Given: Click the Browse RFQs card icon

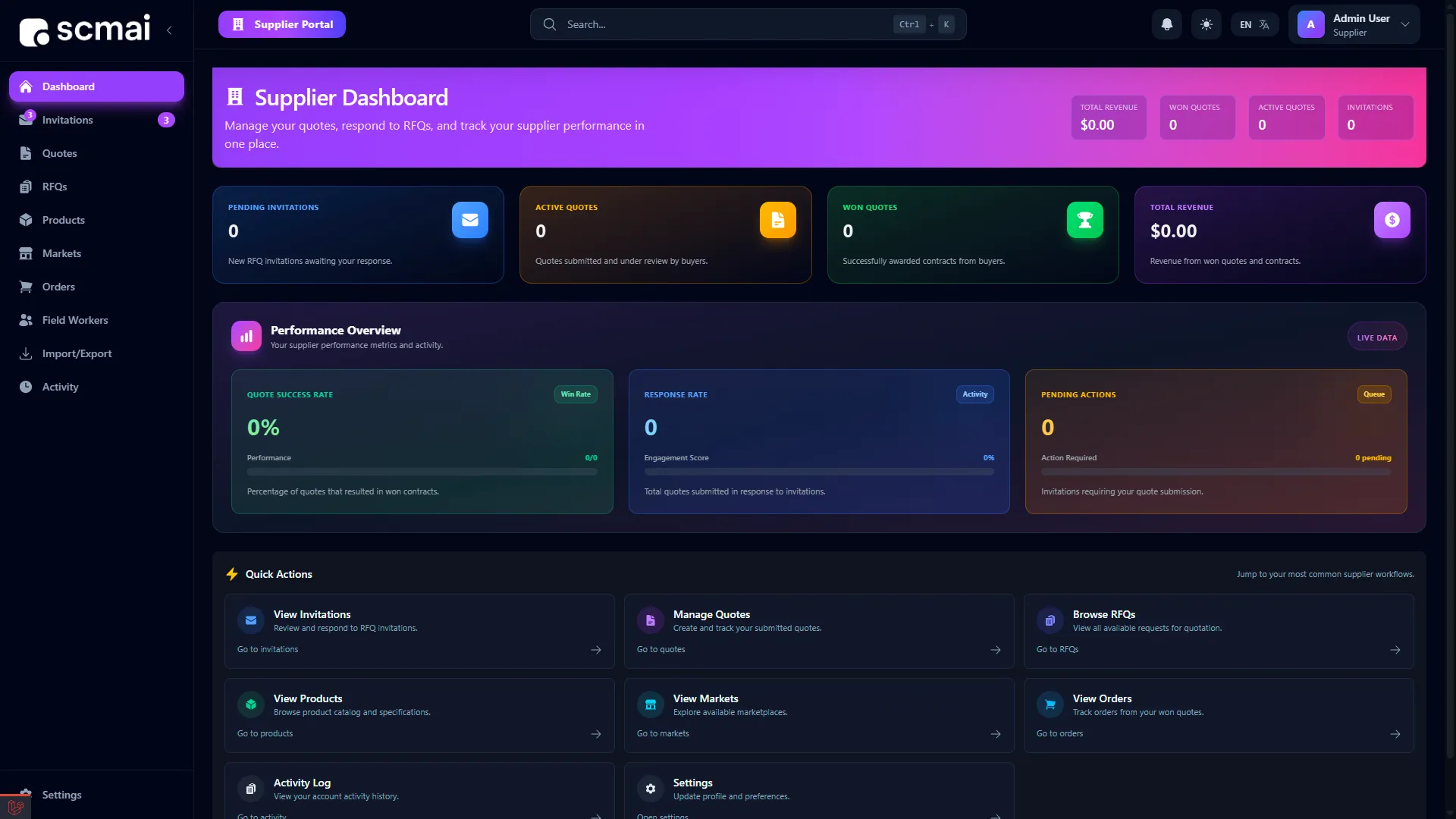Looking at the screenshot, I should click(x=1050, y=620).
